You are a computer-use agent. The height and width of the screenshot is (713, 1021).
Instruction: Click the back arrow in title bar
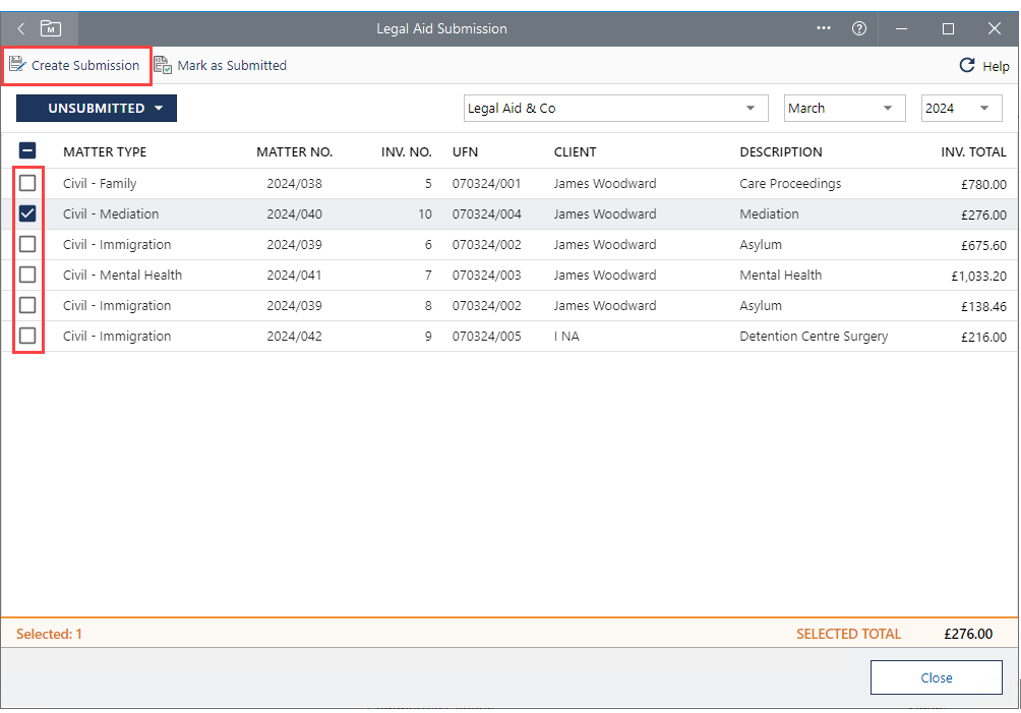21,29
